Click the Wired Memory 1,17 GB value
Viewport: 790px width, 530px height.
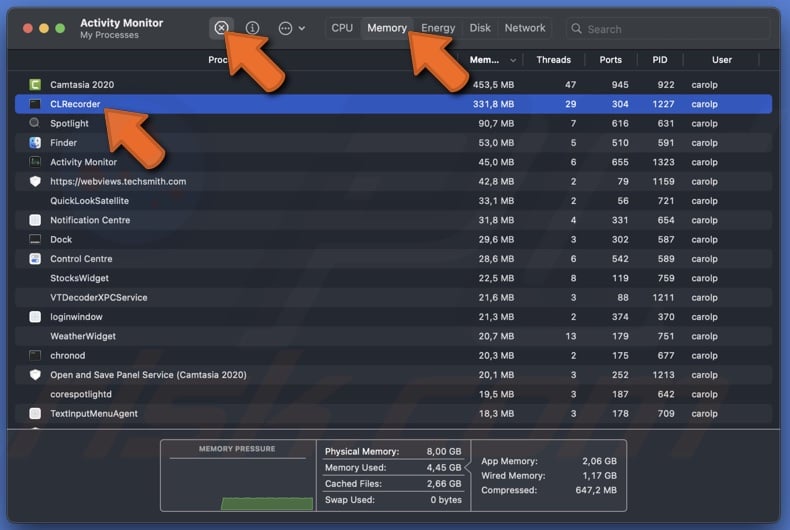coord(599,476)
